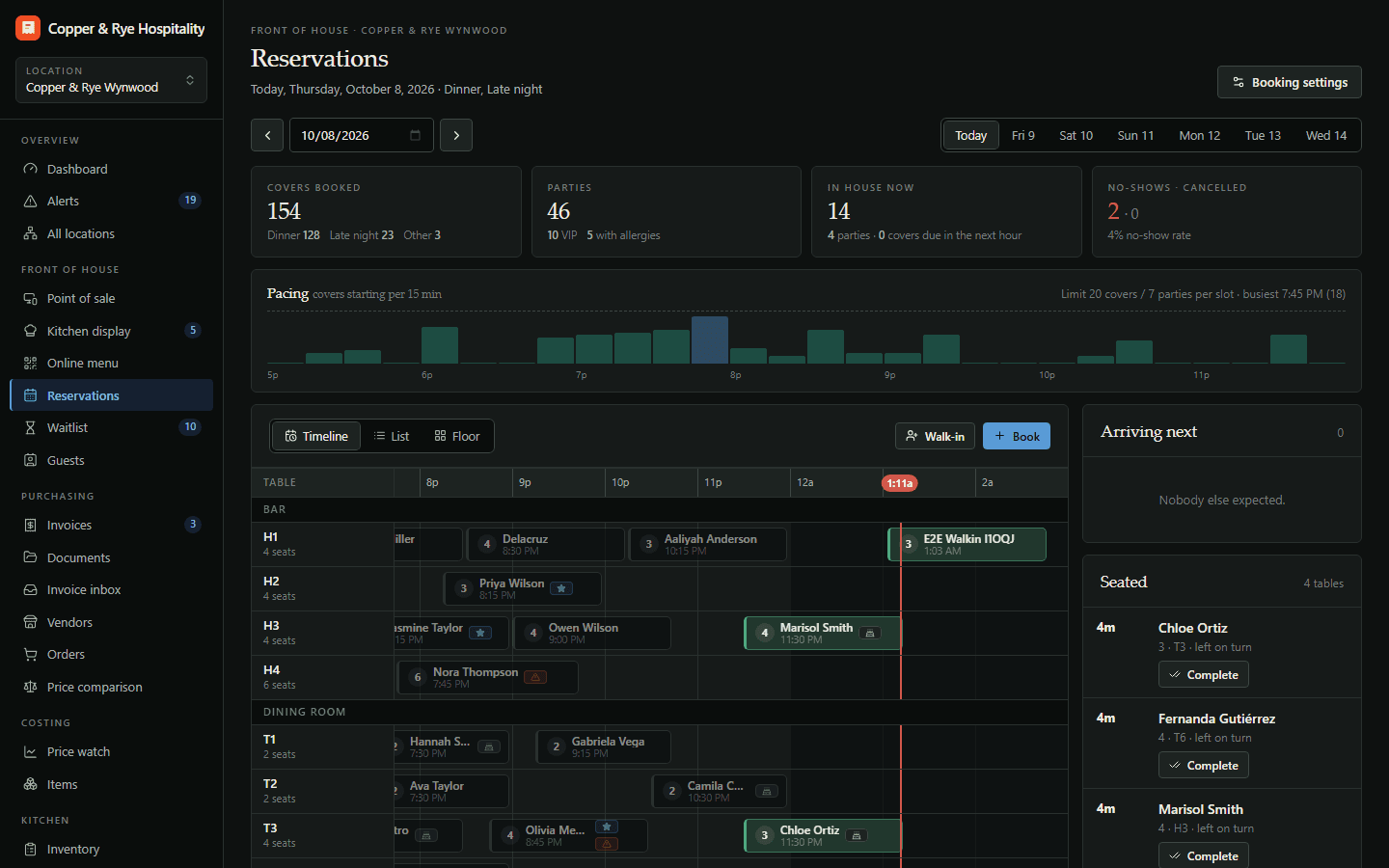Open Delacruz 8:30 PM reservation
Screen dimensions: 1389x868
click(546, 544)
